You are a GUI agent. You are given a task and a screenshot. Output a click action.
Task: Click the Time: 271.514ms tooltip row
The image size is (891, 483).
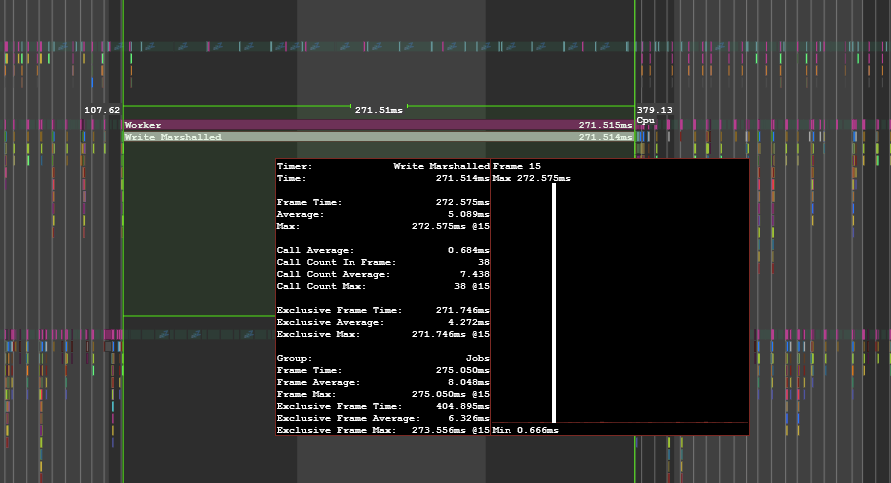click(383, 178)
